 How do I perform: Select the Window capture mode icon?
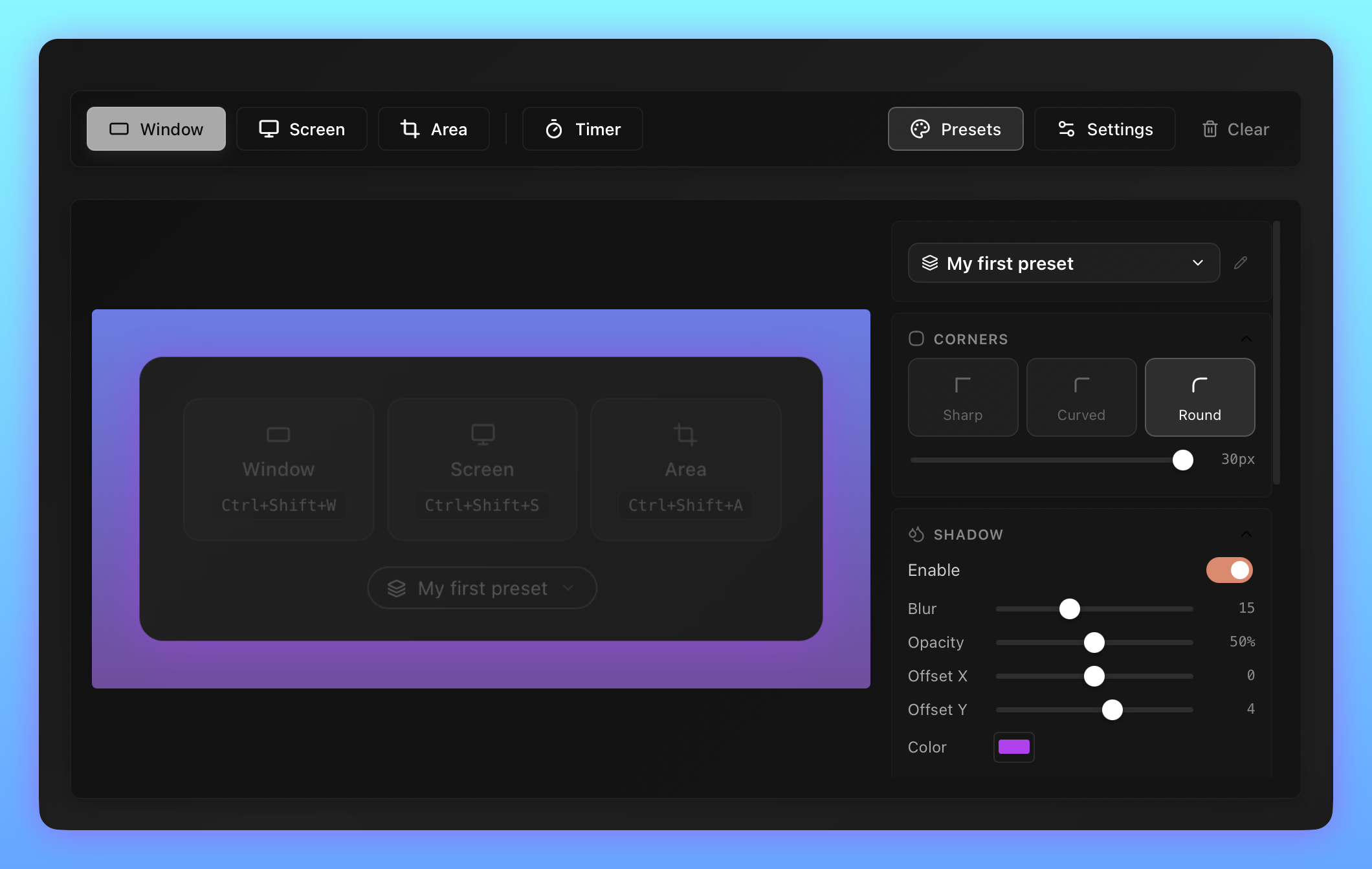click(x=119, y=129)
